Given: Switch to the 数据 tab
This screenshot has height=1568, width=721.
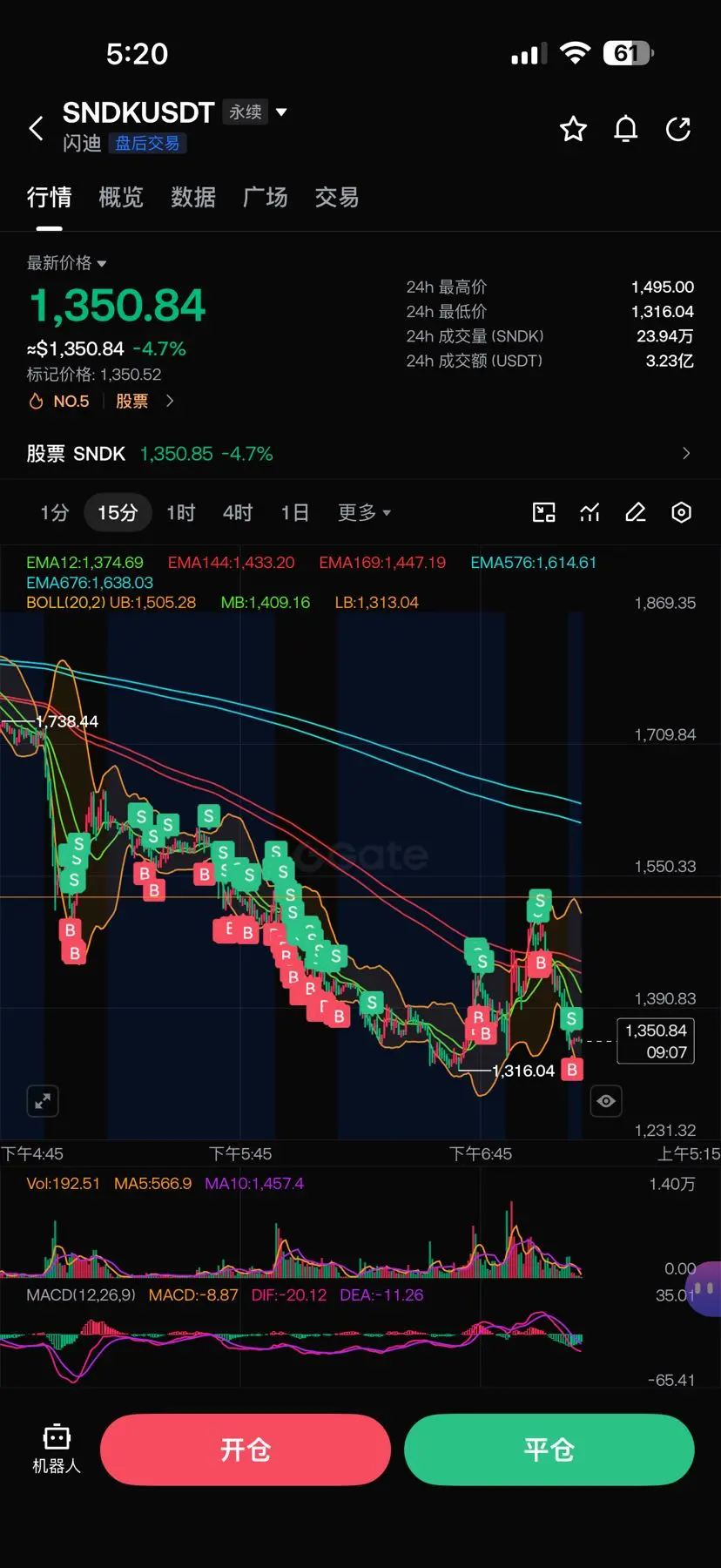Looking at the screenshot, I should (193, 198).
